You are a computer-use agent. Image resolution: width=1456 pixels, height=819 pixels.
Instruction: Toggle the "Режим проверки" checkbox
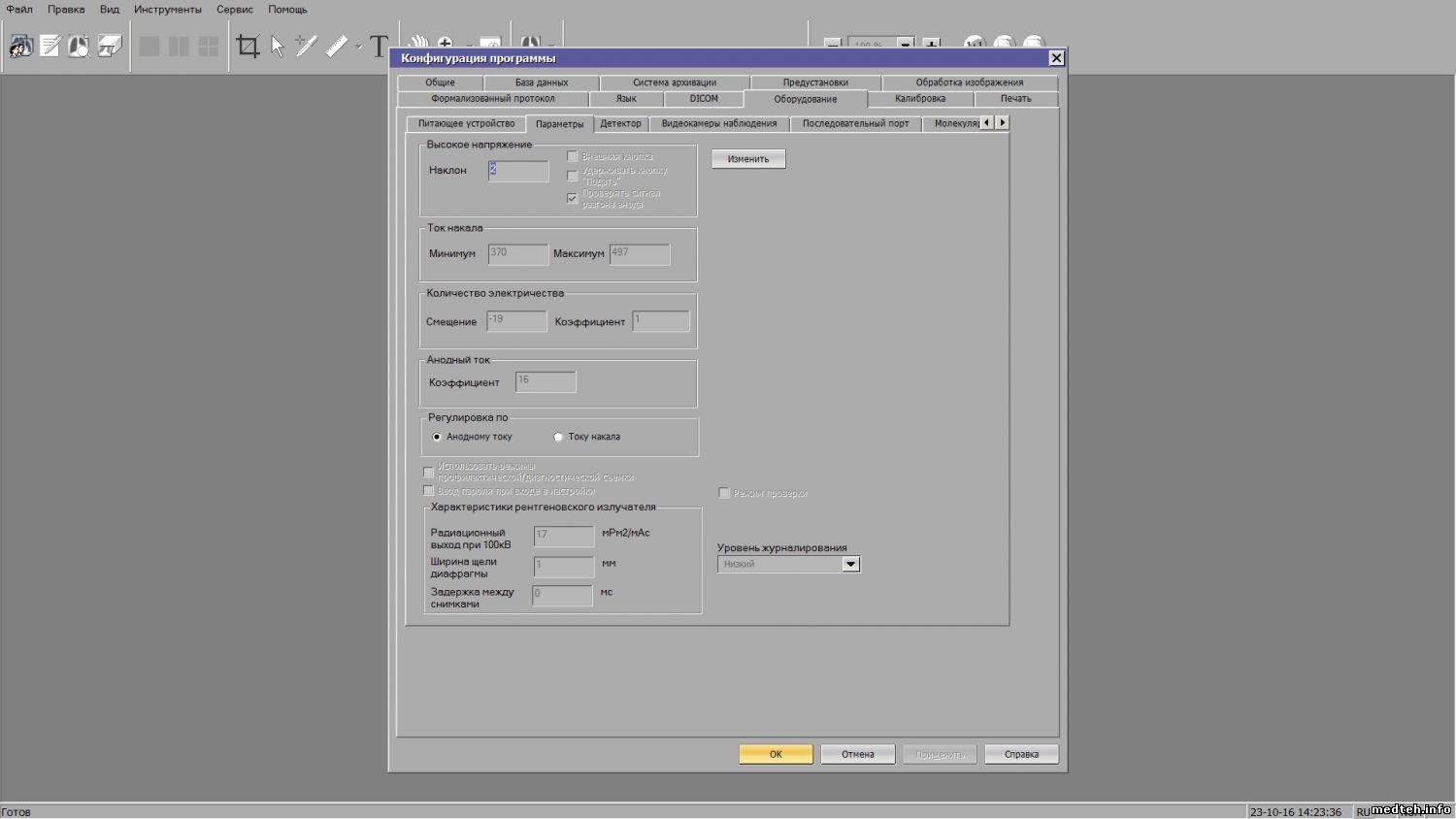(x=724, y=493)
